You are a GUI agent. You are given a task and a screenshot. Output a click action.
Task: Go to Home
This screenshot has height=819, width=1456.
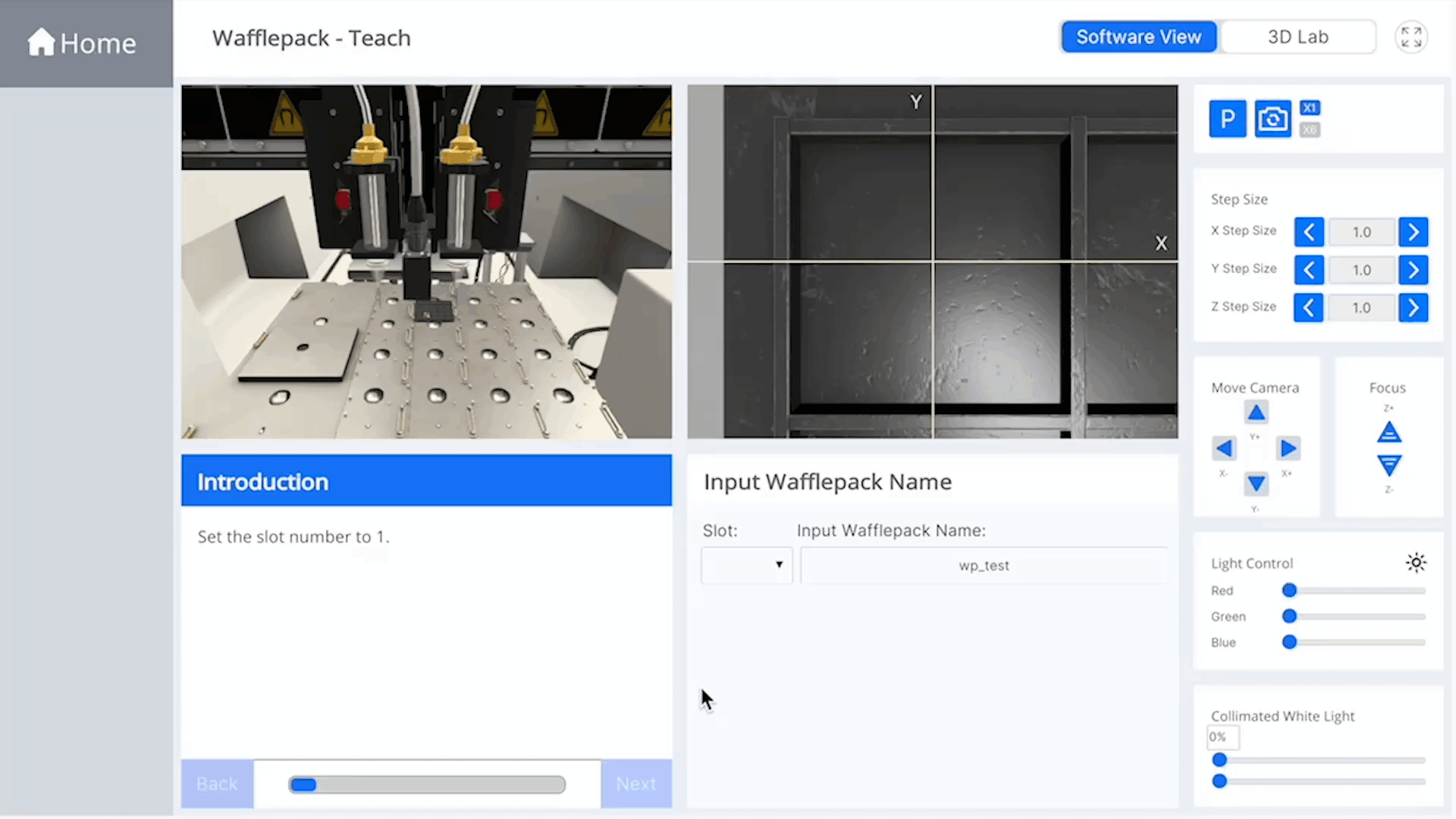[83, 43]
